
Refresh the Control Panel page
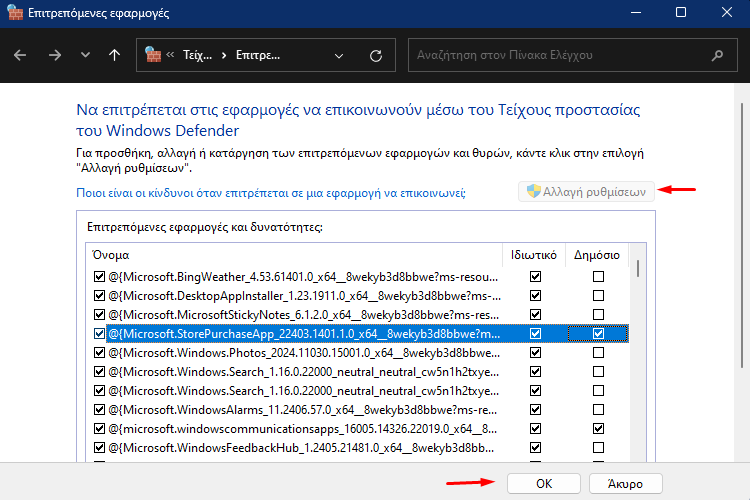(x=376, y=56)
